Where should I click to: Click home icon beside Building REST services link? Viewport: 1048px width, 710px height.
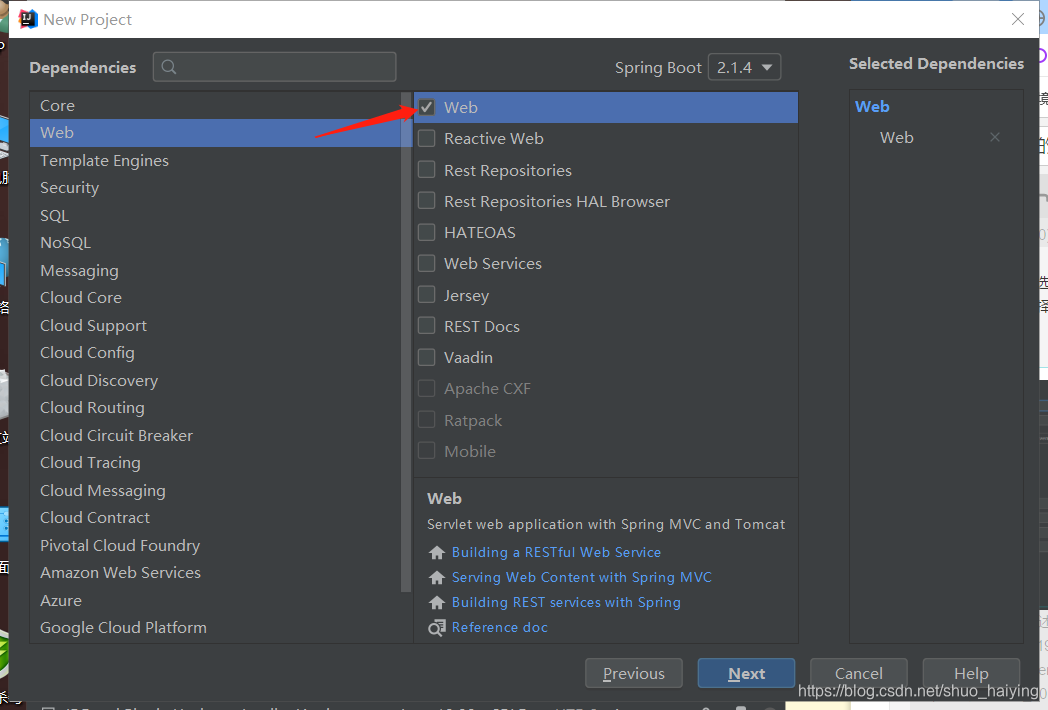tap(436, 602)
